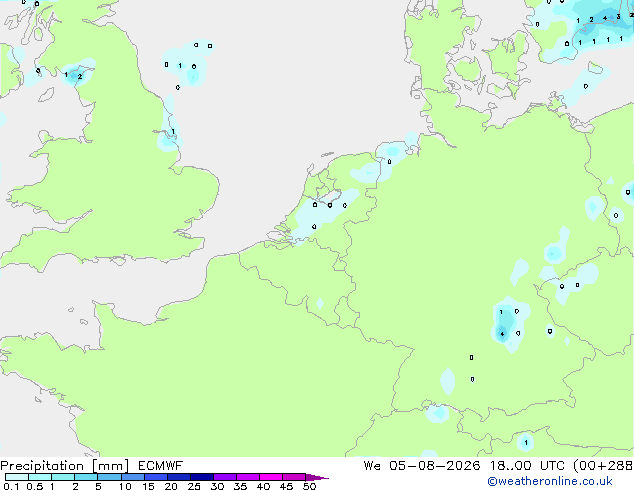Select the 20–25 mm dark blue legend swatch
634x490 pixels.
[179, 477]
